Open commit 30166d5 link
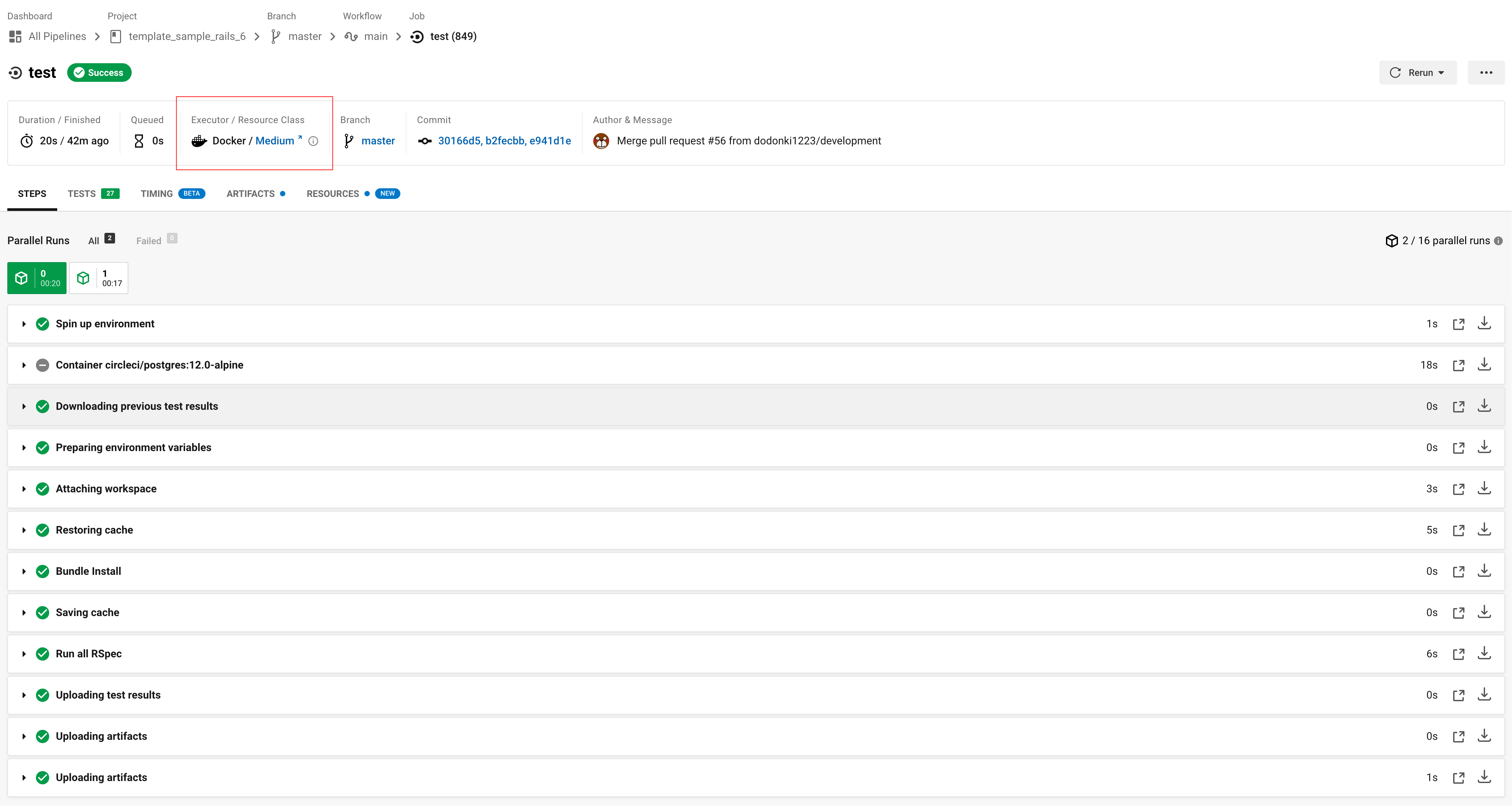 pos(460,141)
